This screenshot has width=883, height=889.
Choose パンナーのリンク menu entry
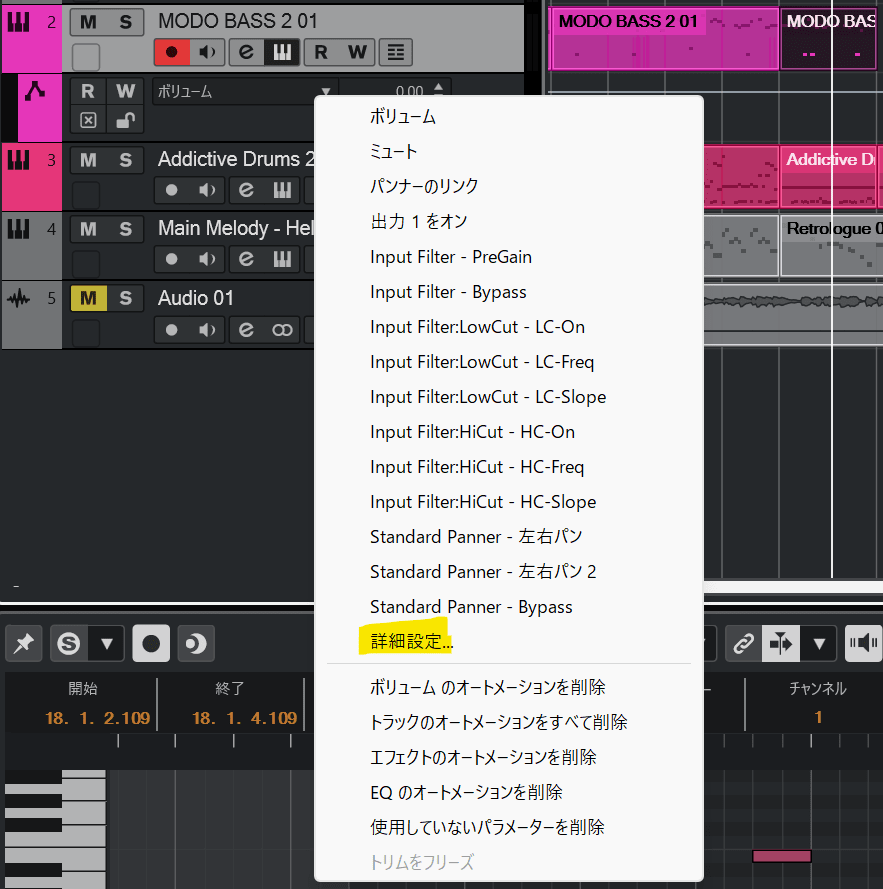pyautogui.click(x=509, y=187)
